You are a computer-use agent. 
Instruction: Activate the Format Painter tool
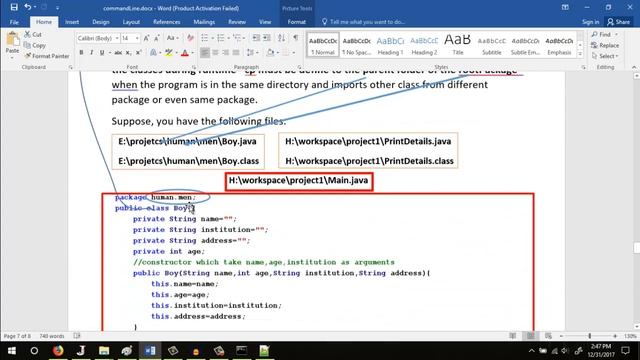tap(47, 56)
